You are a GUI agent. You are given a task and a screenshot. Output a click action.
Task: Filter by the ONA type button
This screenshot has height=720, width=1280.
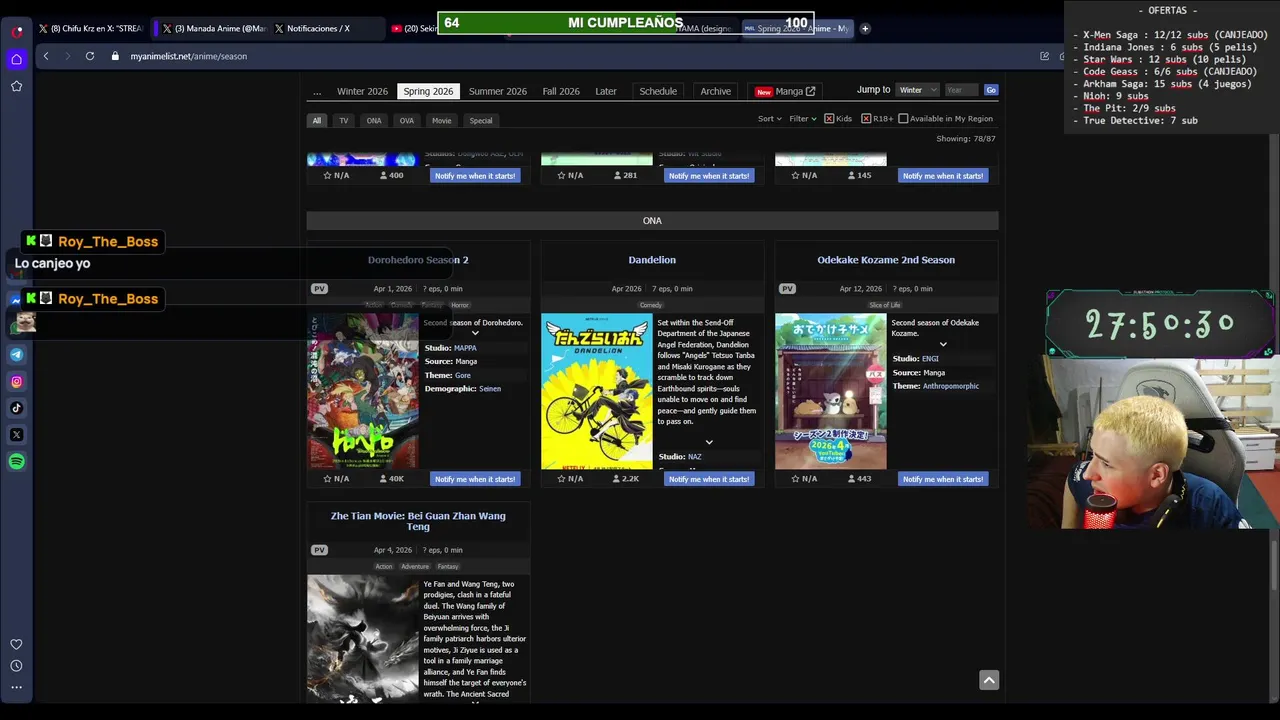click(x=374, y=120)
